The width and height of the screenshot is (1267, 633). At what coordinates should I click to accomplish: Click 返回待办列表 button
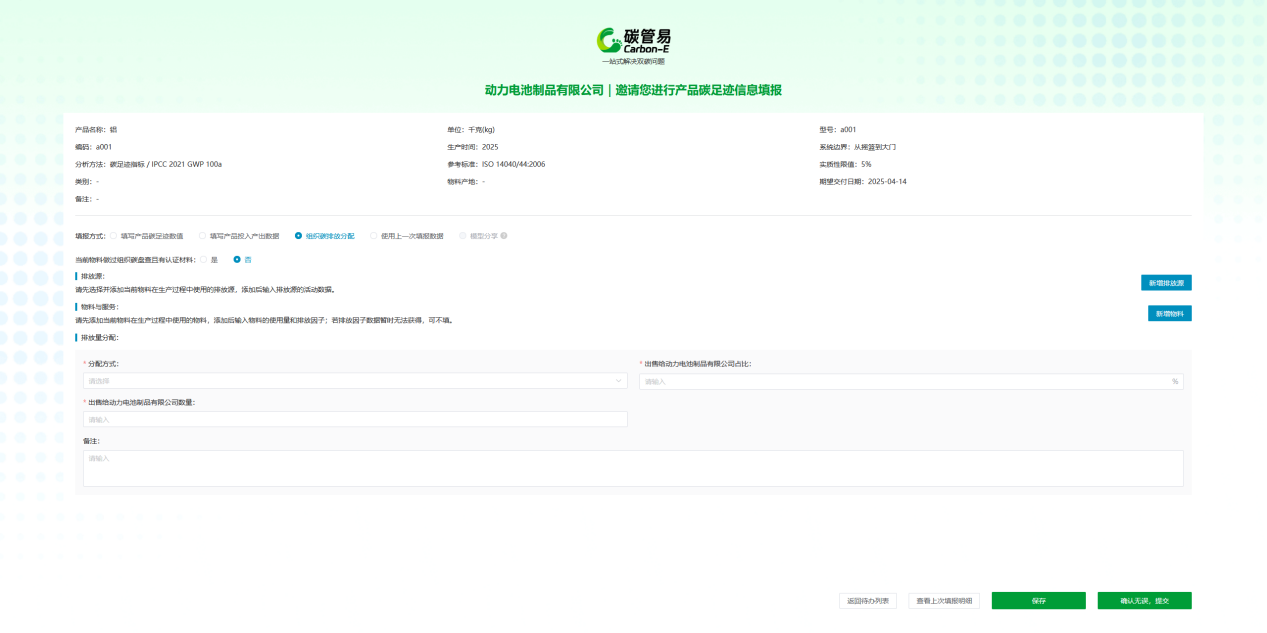(868, 601)
